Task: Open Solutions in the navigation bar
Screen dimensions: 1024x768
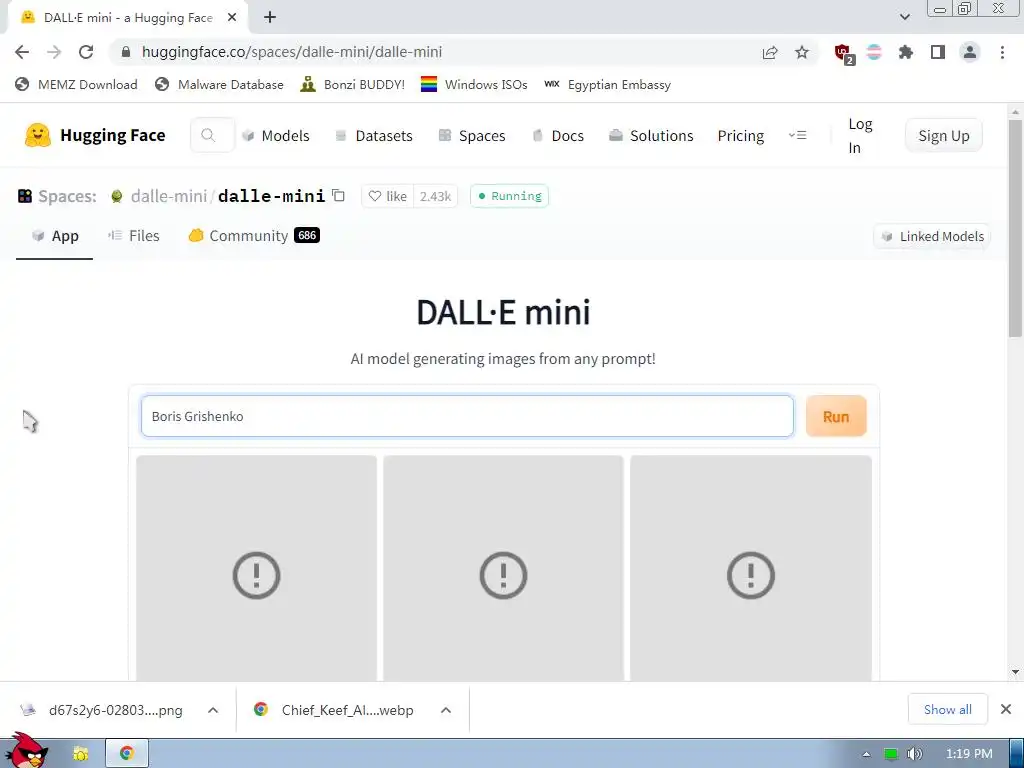Action: 651,136
